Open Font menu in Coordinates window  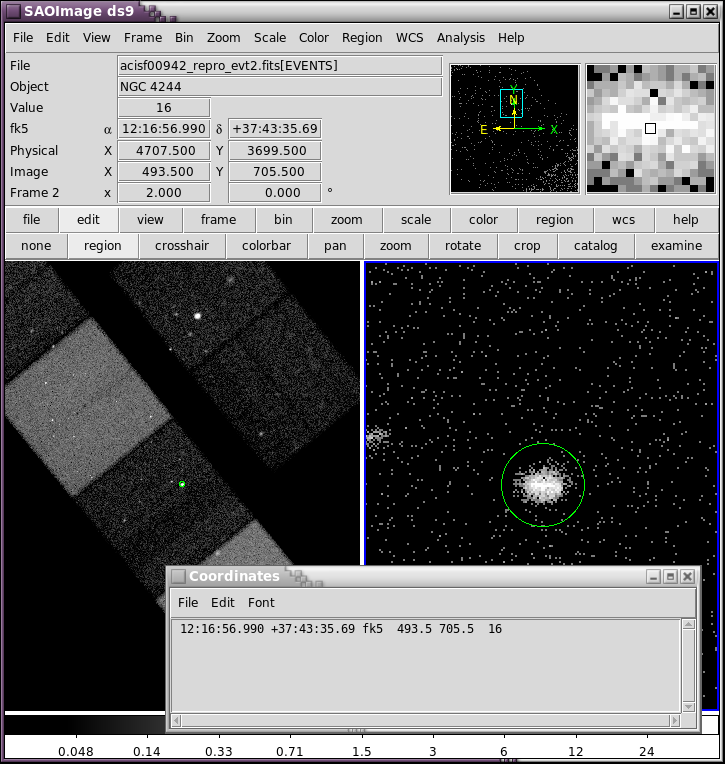click(261, 603)
